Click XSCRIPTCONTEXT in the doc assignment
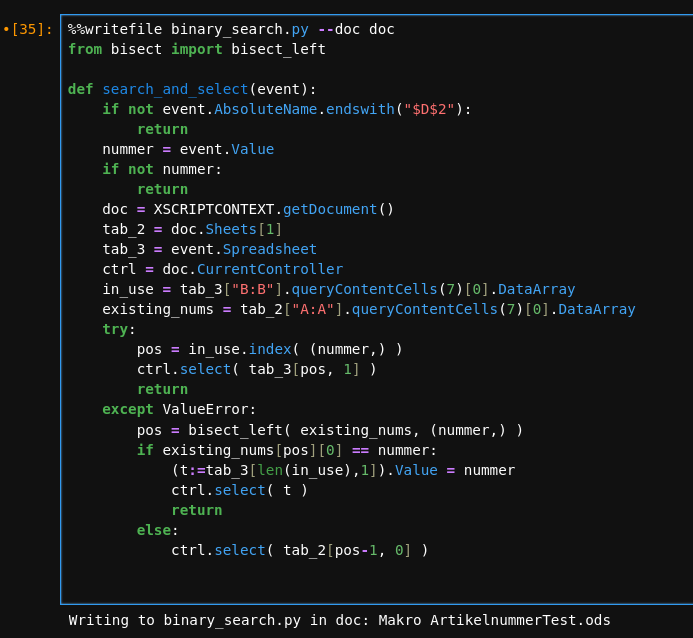 (214, 209)
